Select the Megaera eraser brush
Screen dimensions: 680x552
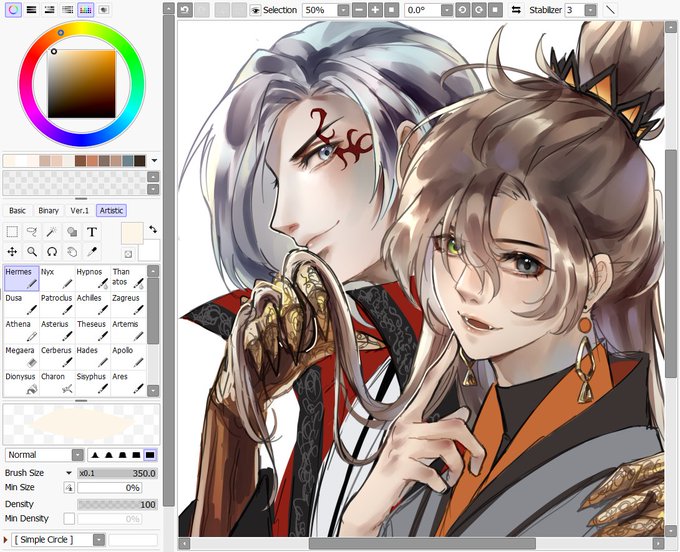point(21,356)
